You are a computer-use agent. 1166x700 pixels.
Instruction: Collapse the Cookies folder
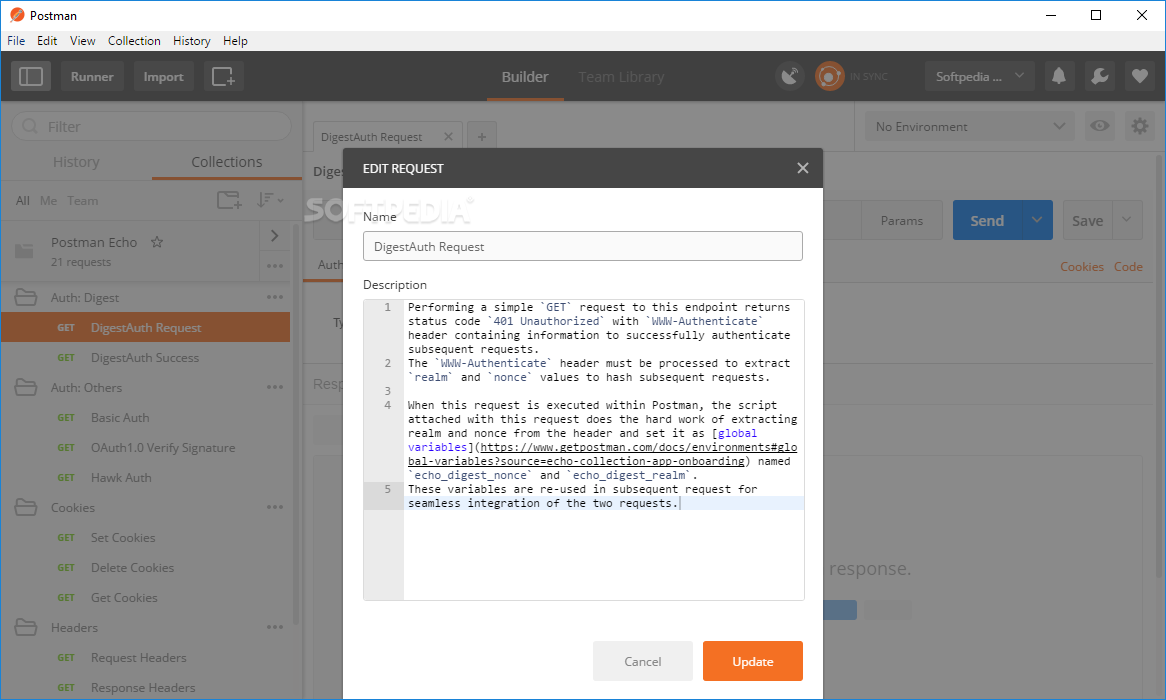(26, 507)
